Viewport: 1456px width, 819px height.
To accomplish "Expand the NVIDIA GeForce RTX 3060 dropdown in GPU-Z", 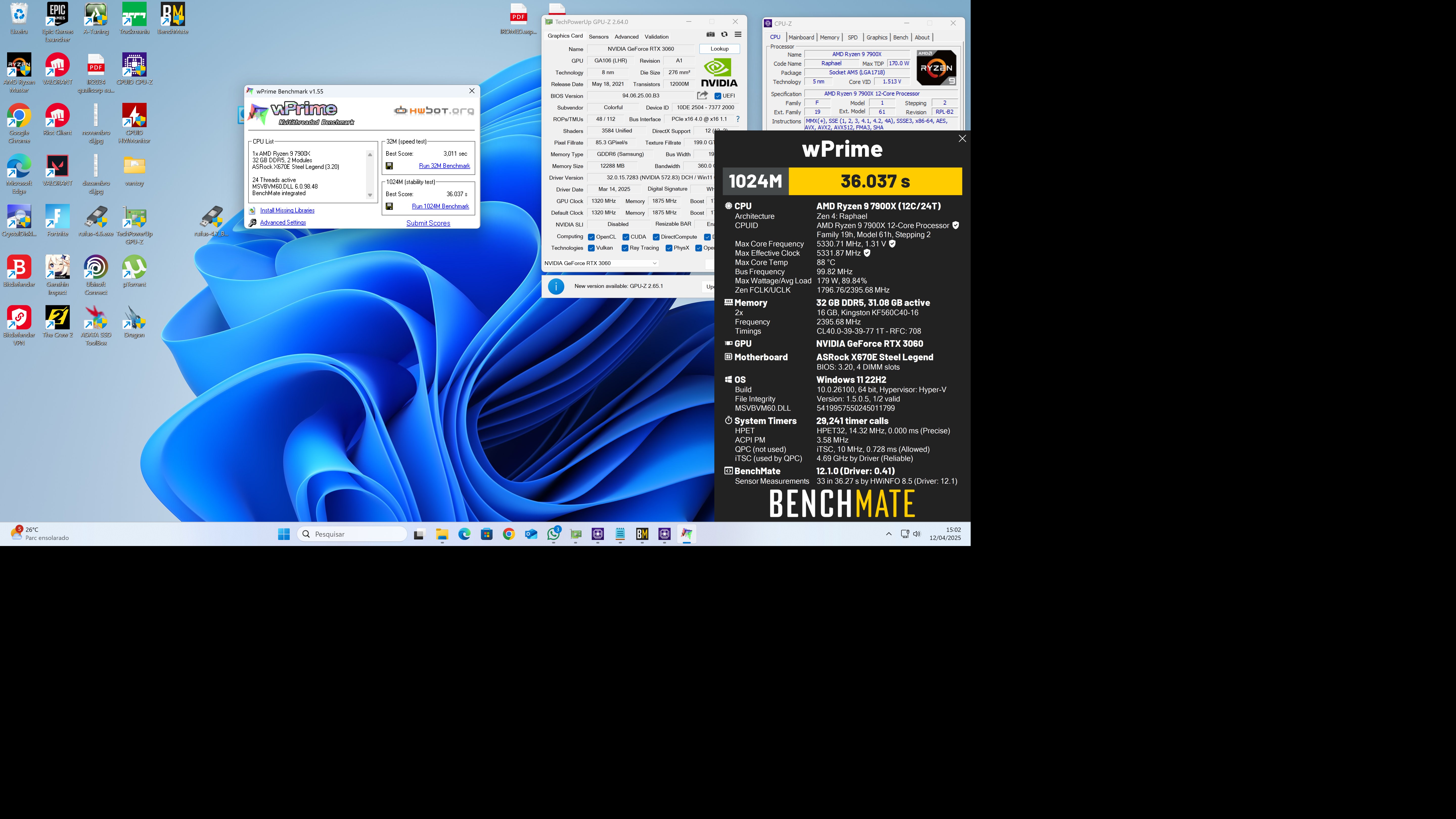I will click(x=601, y=263).
